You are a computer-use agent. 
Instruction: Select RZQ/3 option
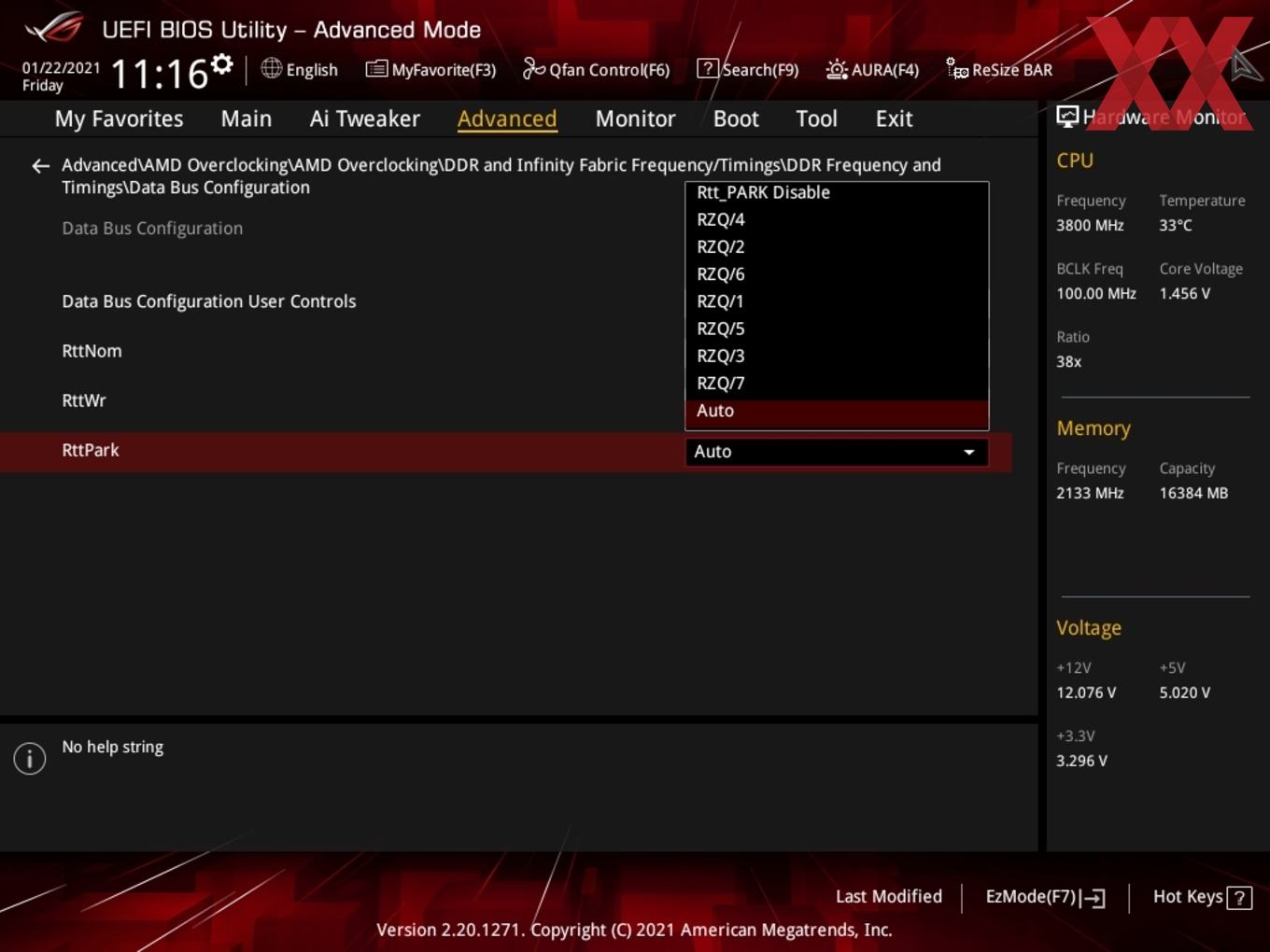(x=837, y=356)
